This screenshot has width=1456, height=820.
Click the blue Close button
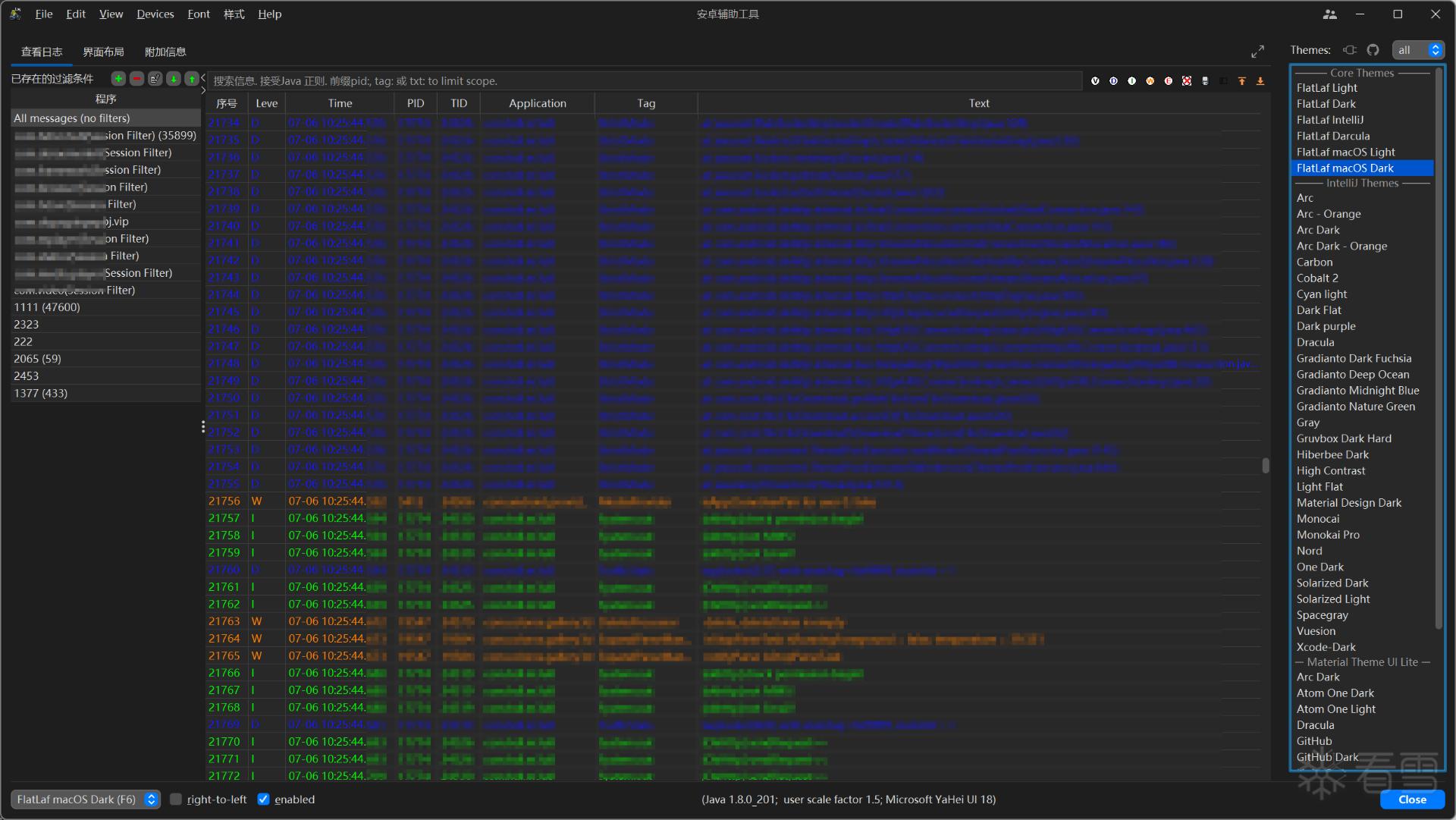[1411, 800]
